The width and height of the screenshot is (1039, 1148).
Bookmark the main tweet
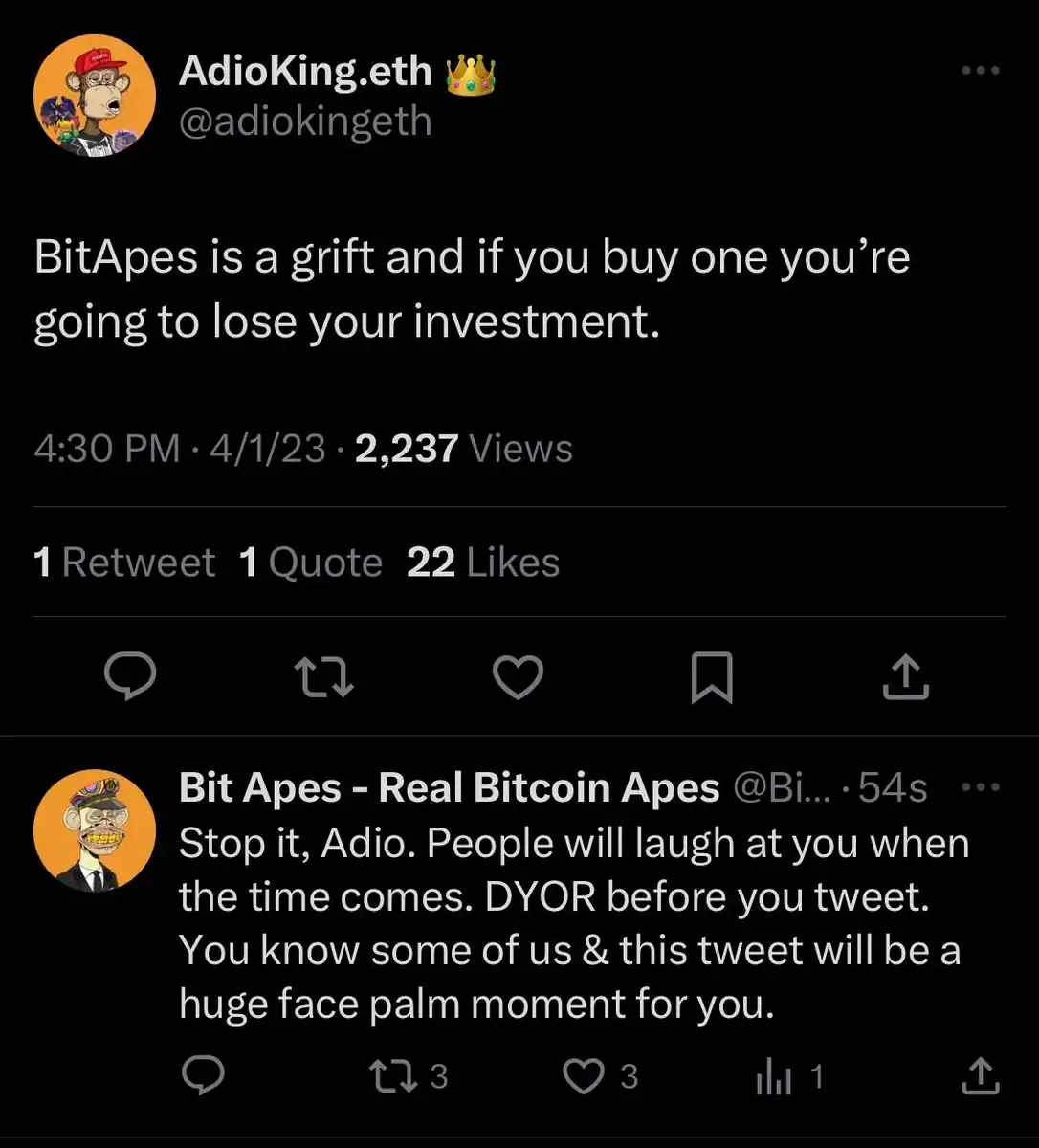712,676
